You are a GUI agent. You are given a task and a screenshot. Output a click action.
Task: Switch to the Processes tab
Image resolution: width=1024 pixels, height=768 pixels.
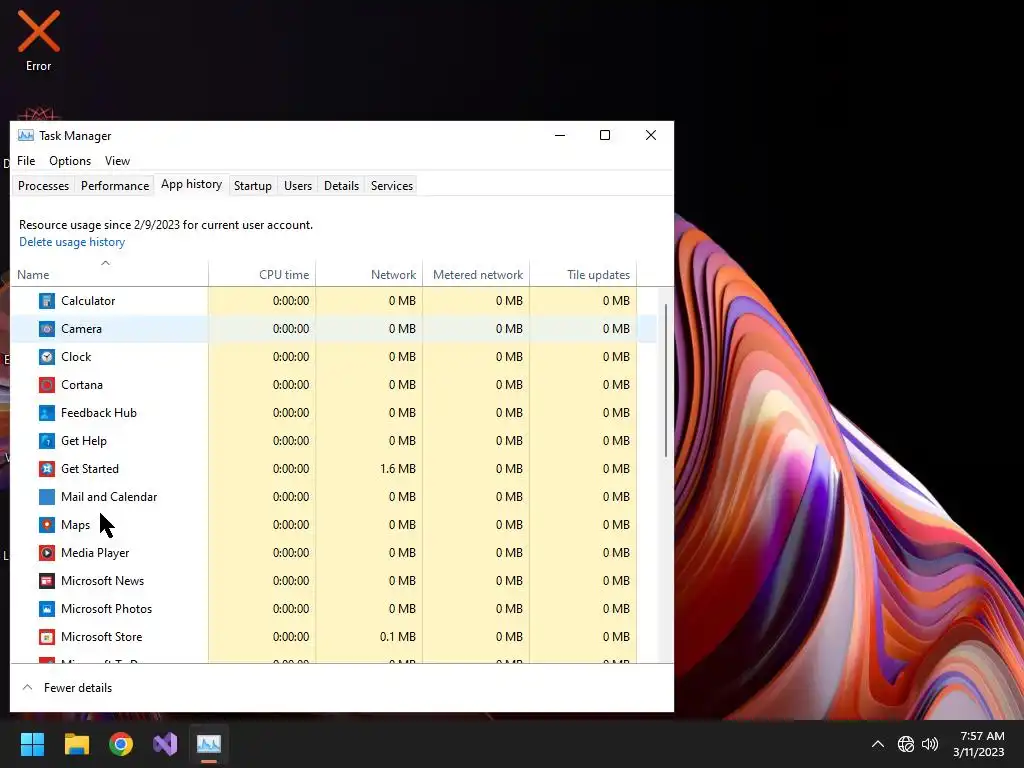point(43,185)
